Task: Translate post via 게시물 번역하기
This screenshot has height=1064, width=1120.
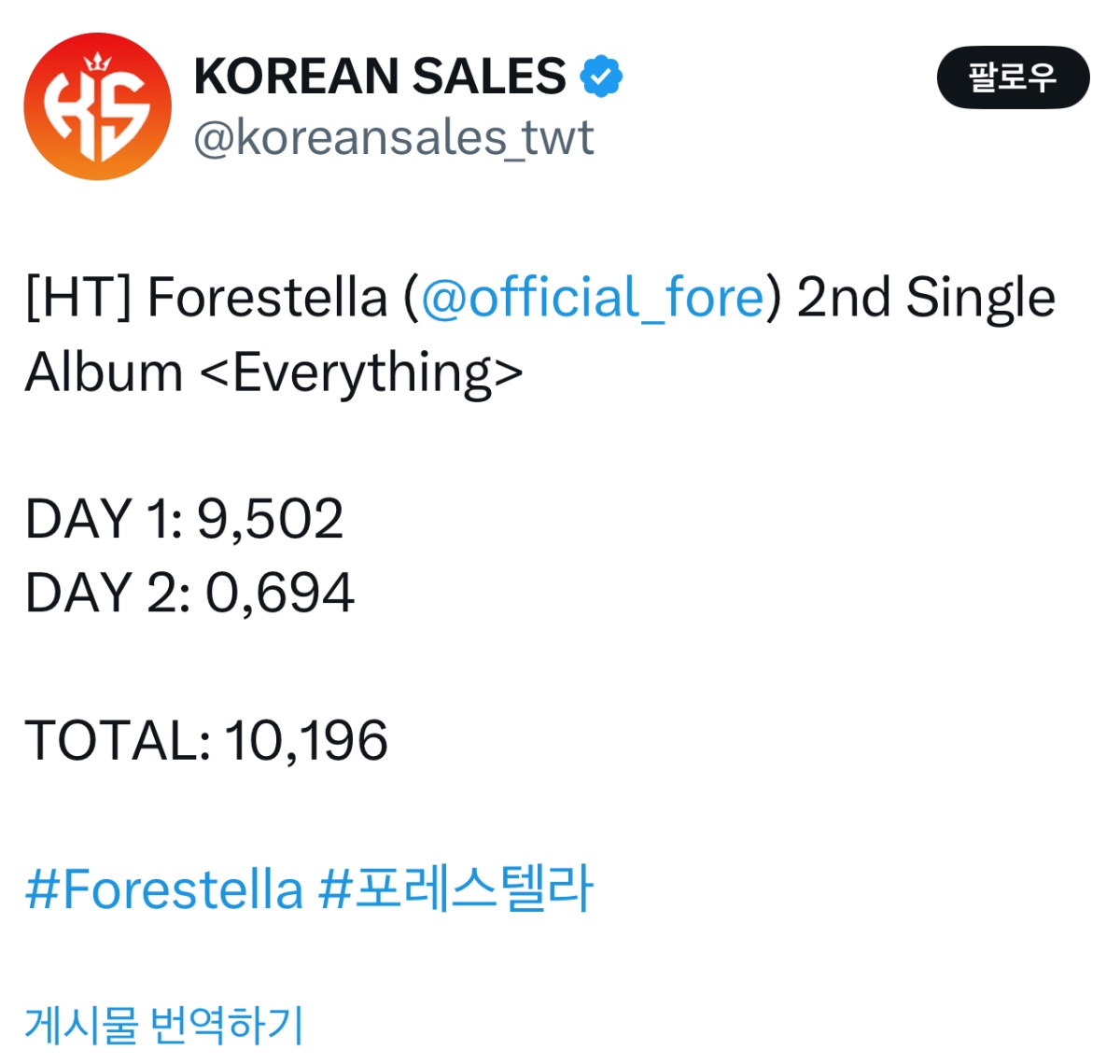Action: 164,1024
